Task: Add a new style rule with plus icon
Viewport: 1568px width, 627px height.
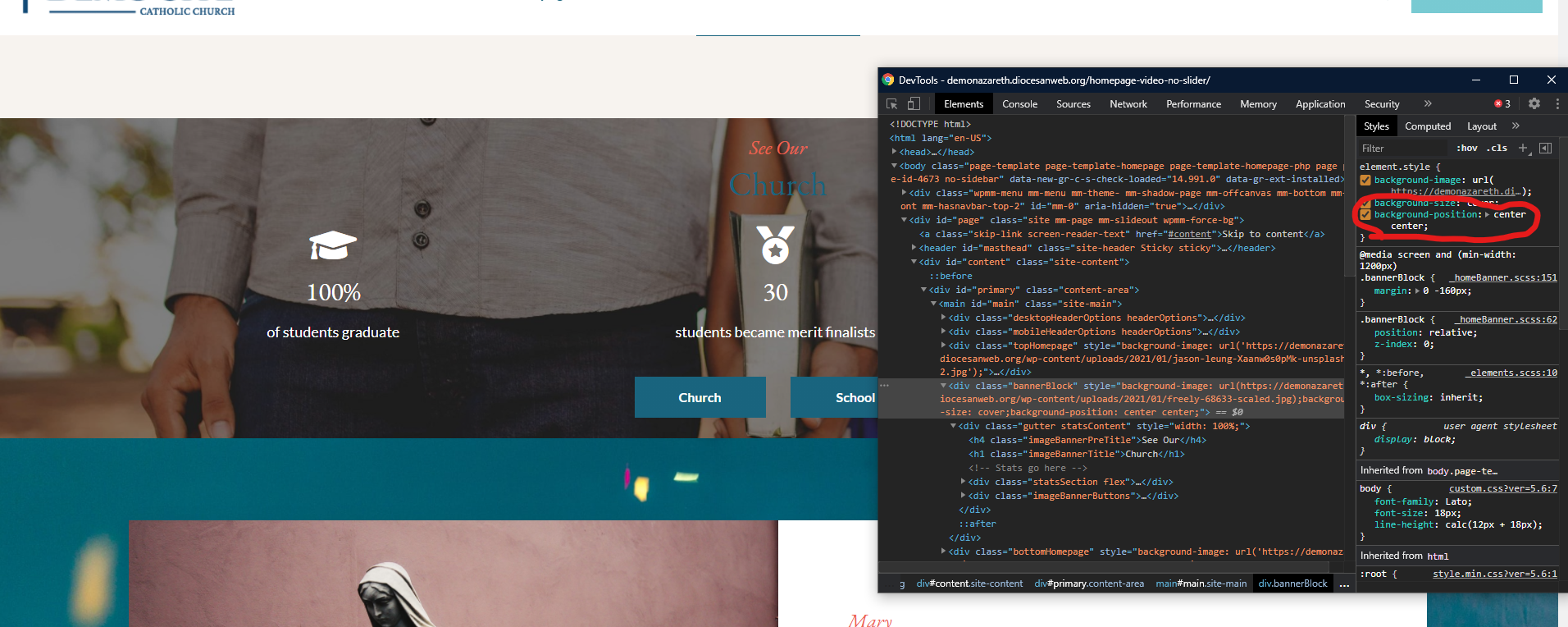Action: [x=1523, y=148]
